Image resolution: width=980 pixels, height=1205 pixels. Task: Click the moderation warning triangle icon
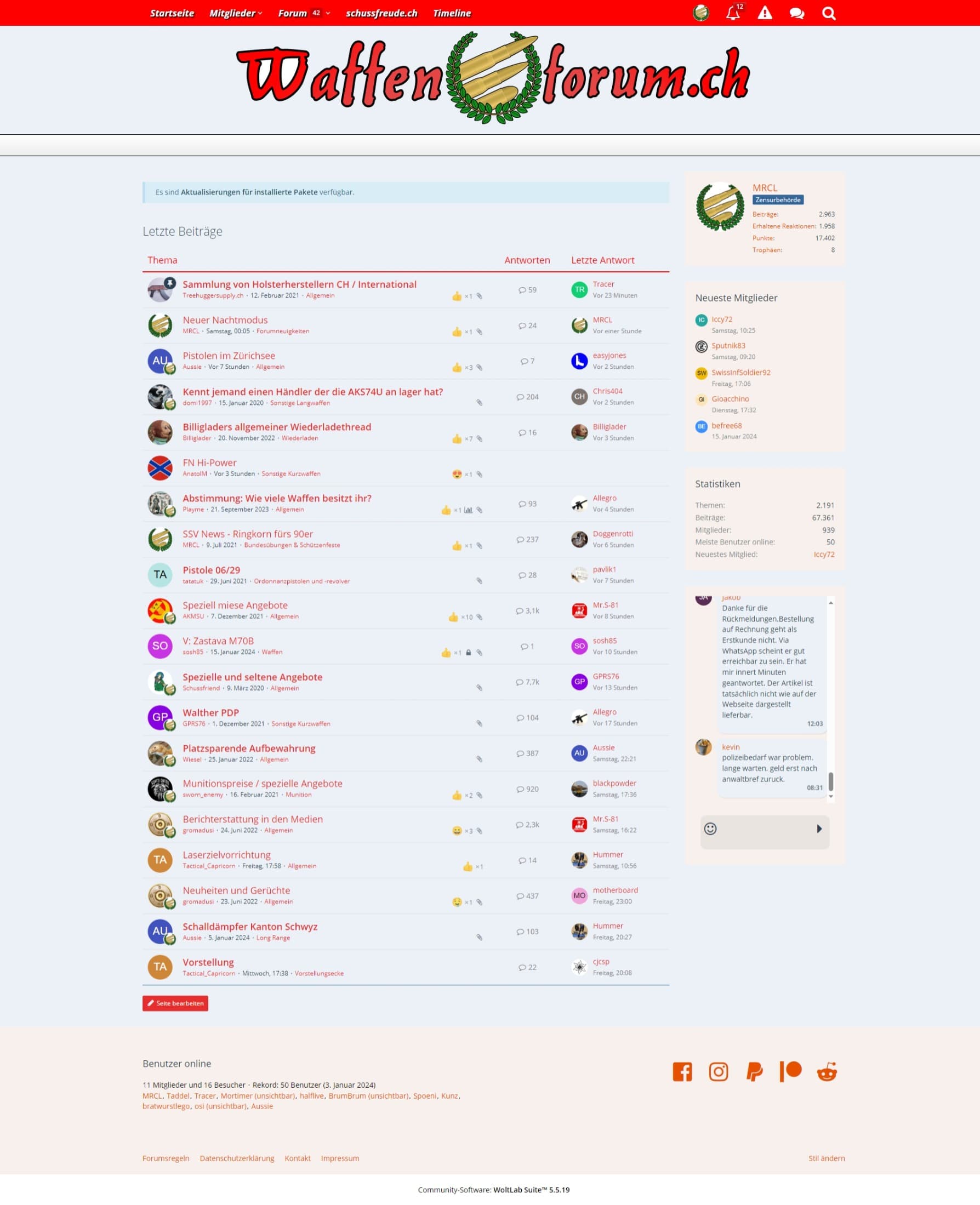(765, 13)
